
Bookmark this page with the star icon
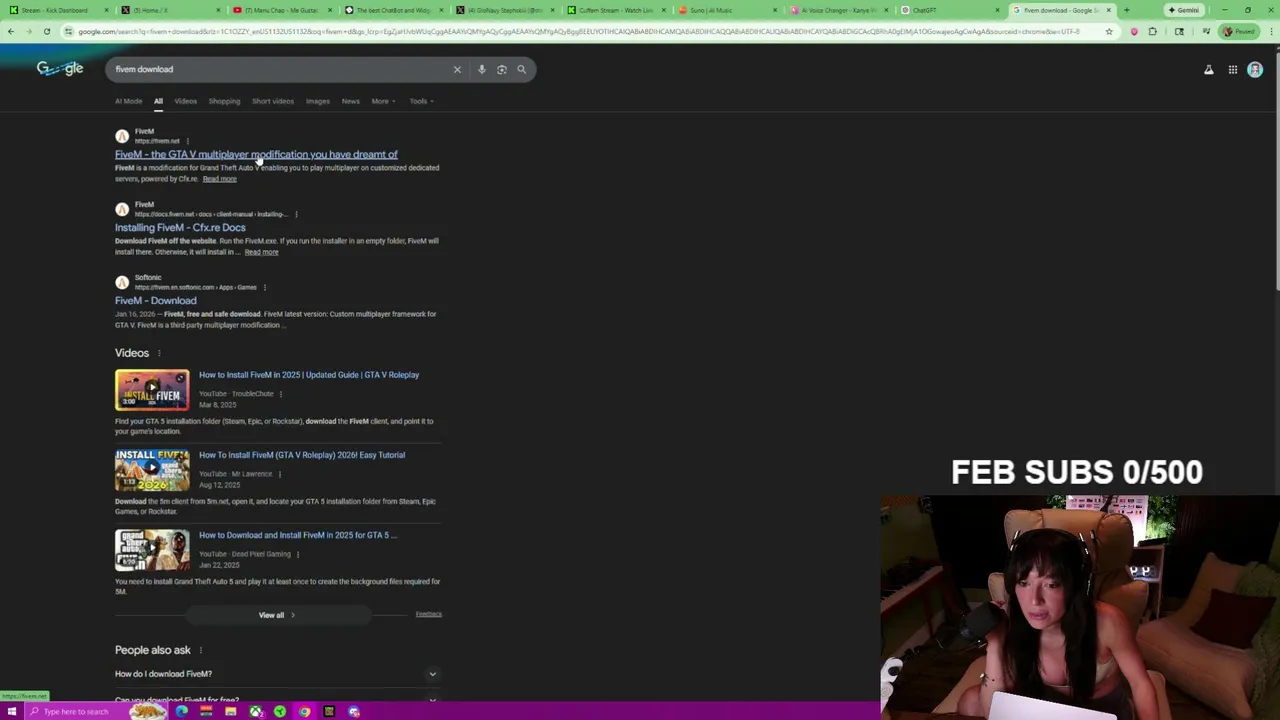pos(1109,31)
